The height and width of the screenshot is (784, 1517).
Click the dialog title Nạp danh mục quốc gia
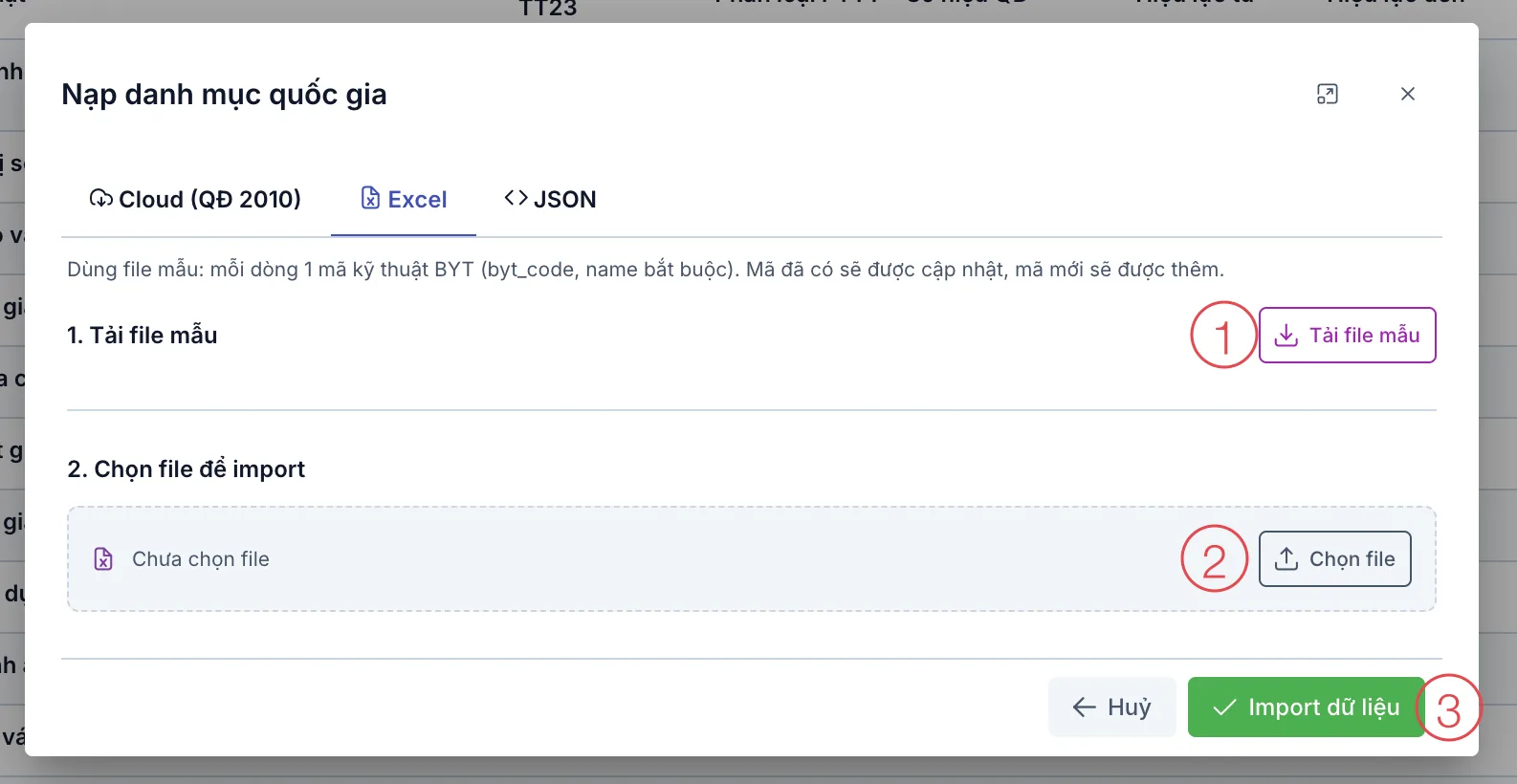click(225, 95)
